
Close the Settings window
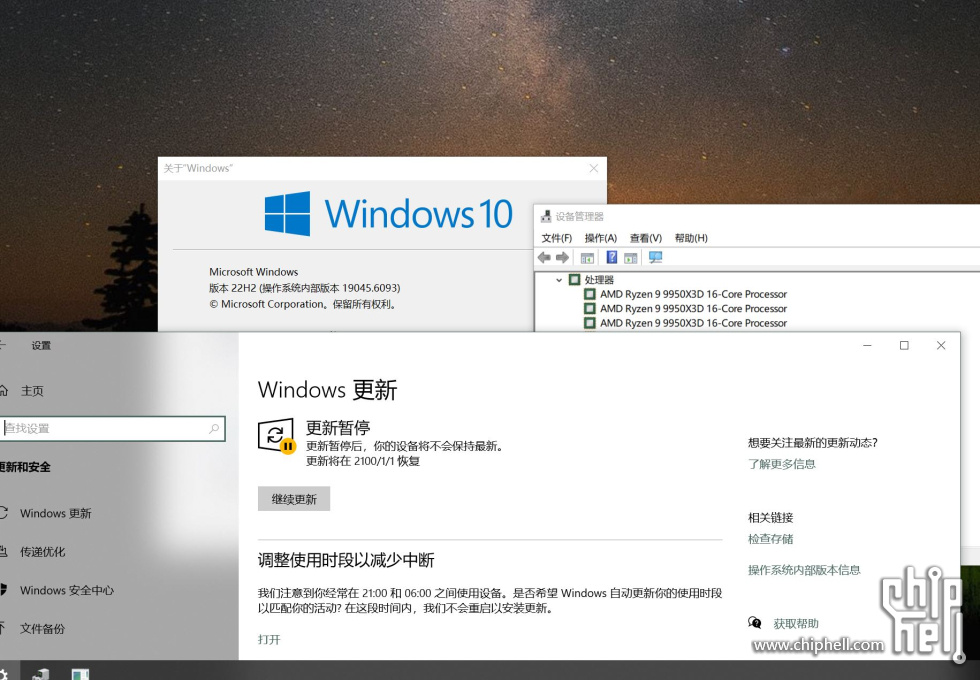[x=941, y=345]
